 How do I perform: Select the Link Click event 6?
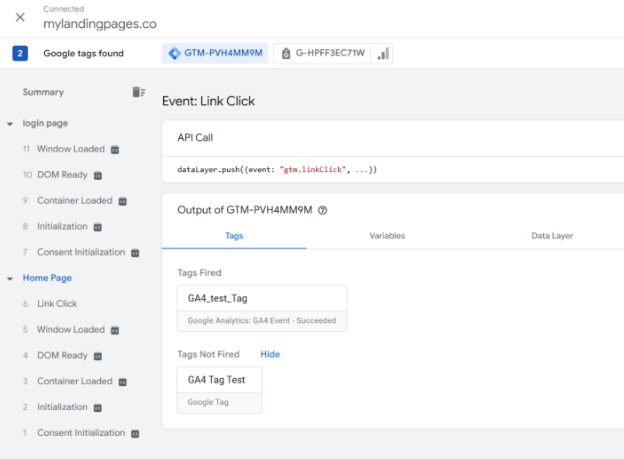tap(56, 304)
